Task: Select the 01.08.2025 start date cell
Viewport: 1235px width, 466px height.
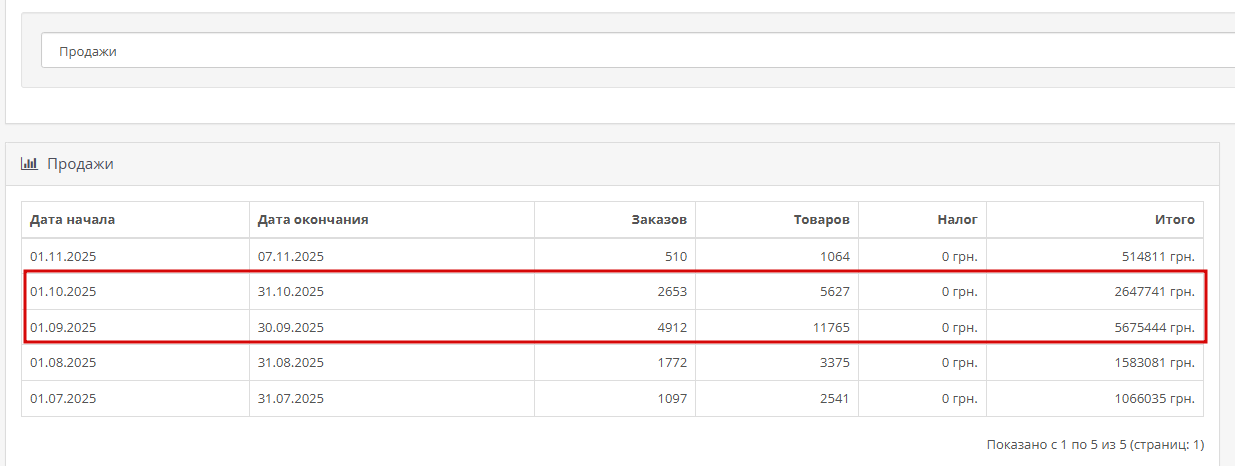Action: point(63,363)
